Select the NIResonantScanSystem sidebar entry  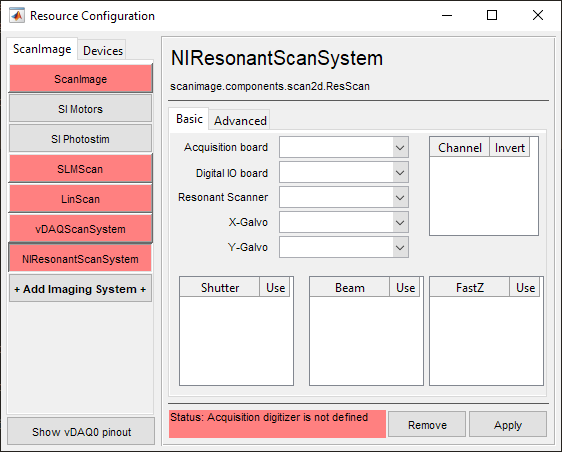click(x=81, y=258)
